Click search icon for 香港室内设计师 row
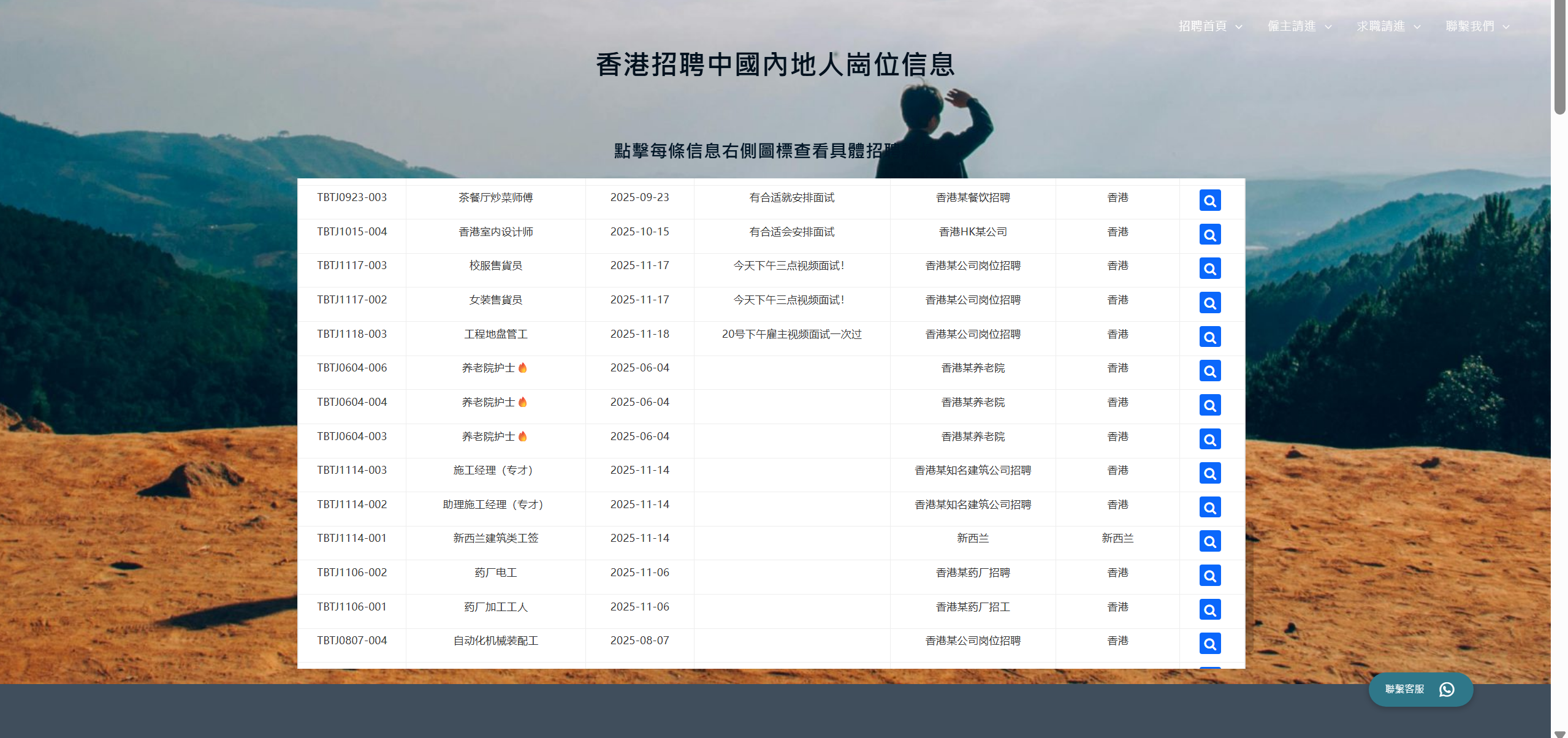 [1209, 235]
